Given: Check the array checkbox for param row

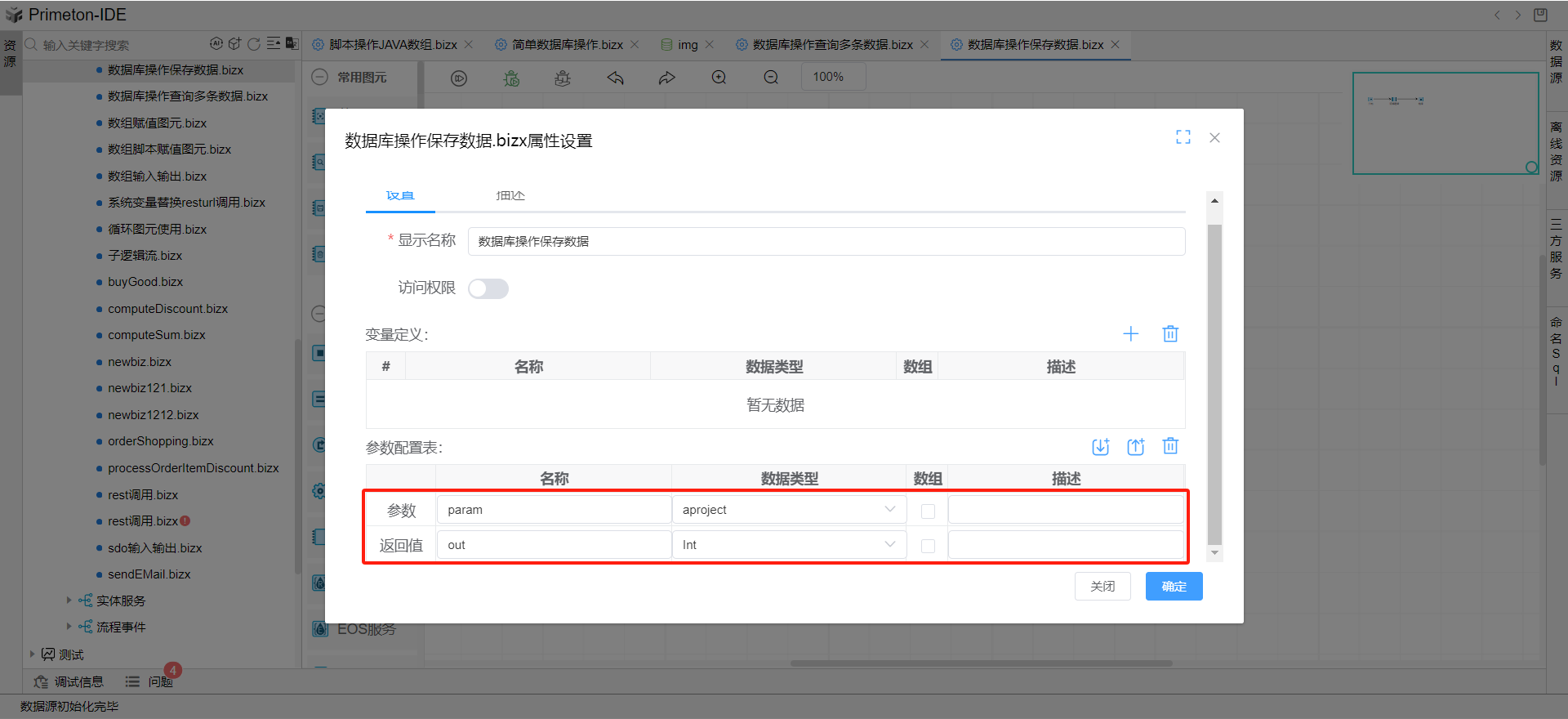Looking at the screenshot, I should tap(928, 511).
